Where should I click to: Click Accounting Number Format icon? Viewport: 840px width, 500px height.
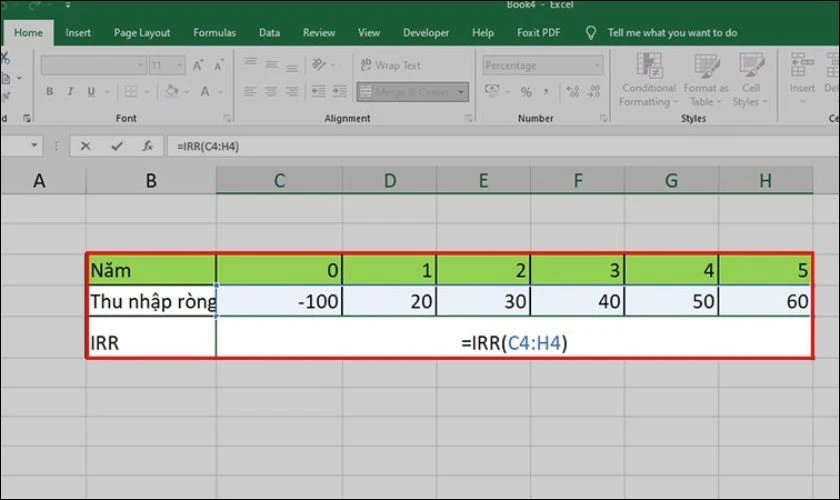click(x=492, y=91)
